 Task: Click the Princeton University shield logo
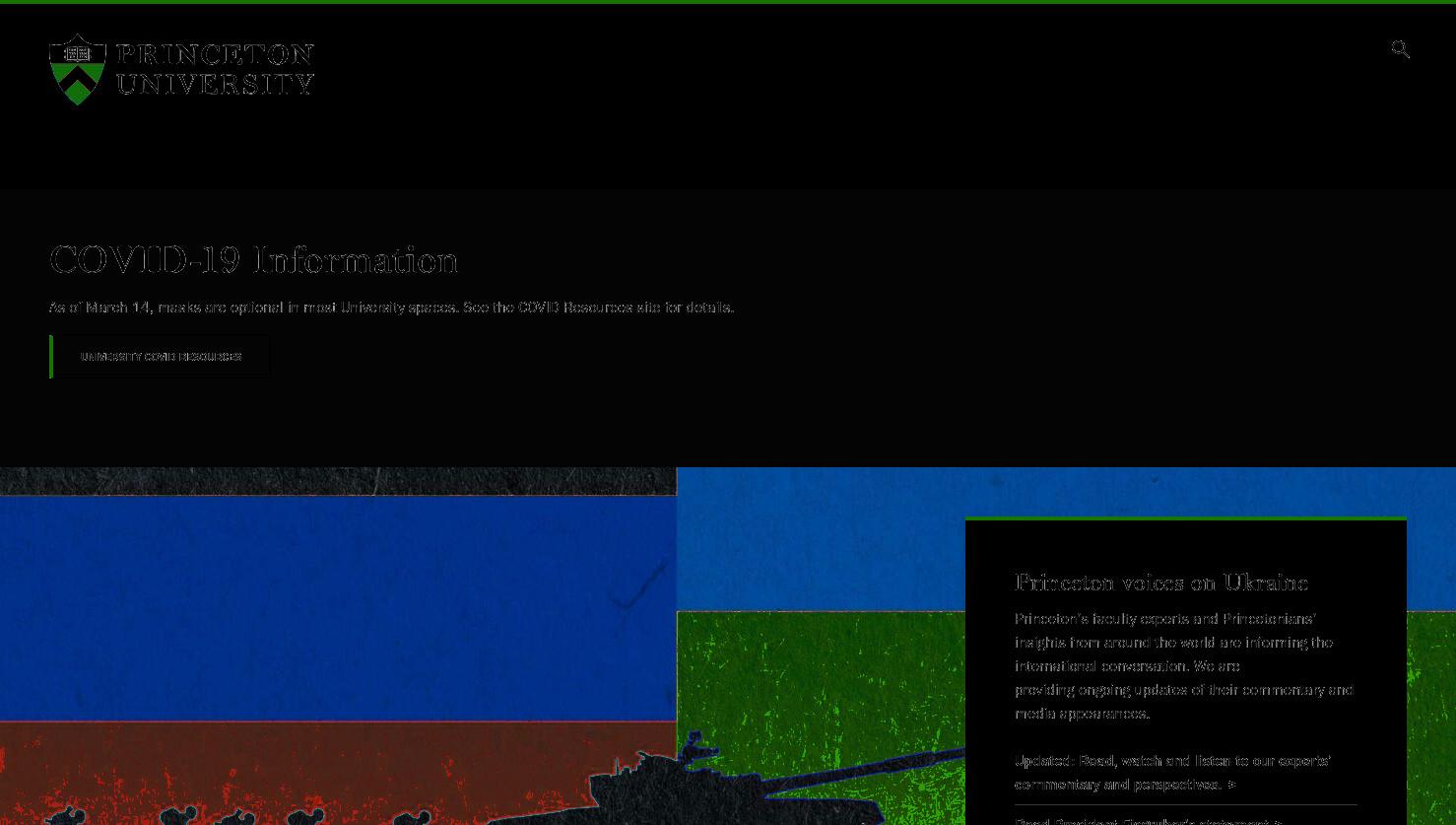tap(78, 69)
